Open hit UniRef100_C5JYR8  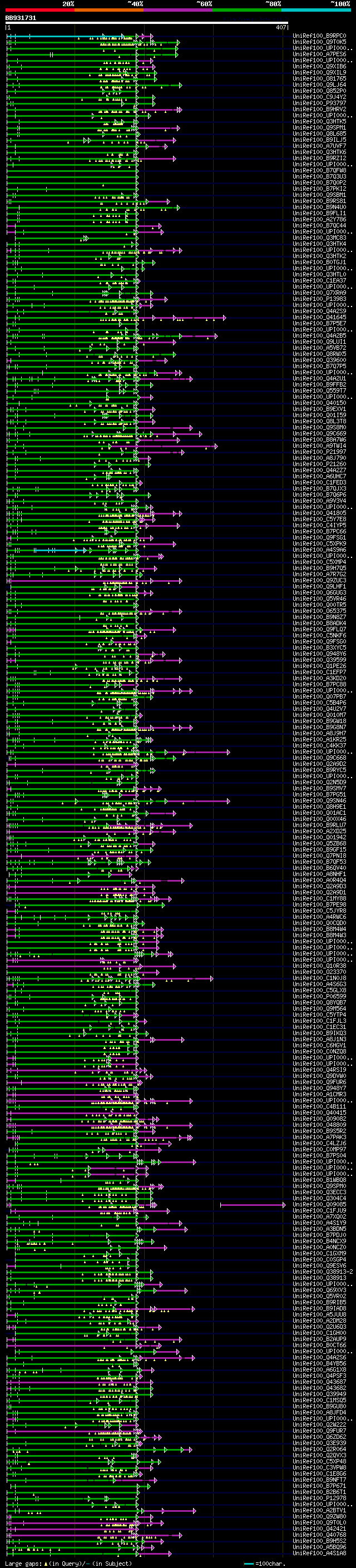[319, 911]
